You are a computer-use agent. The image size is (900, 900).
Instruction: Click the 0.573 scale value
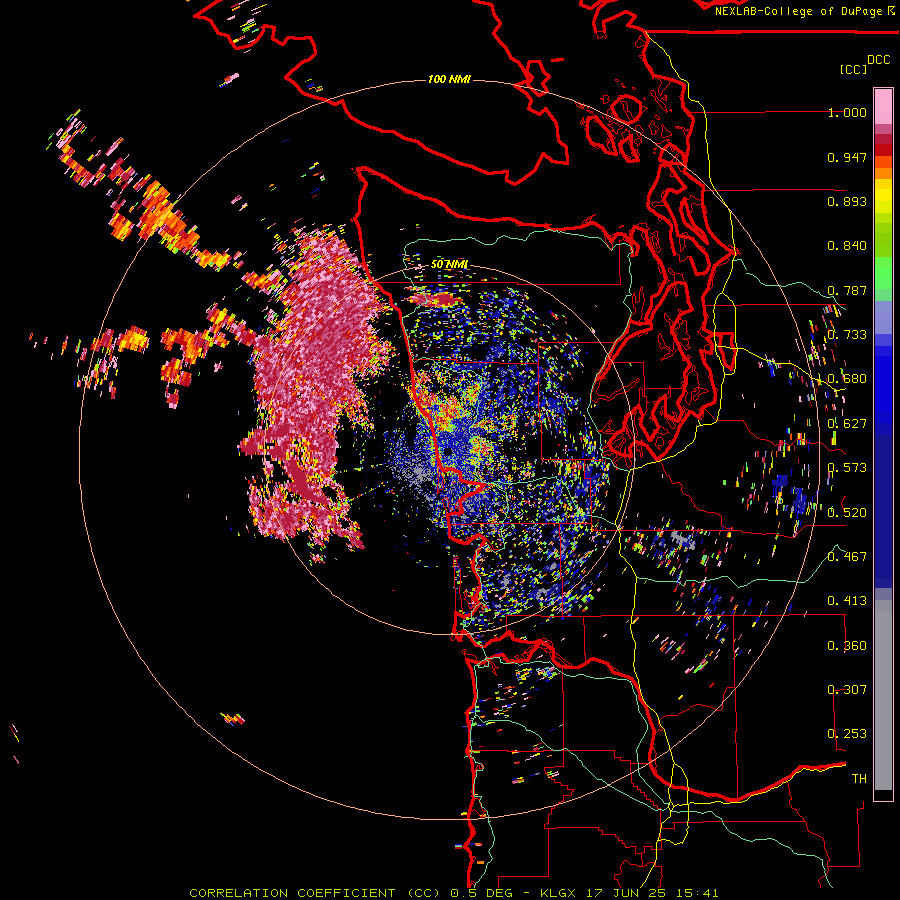pos(847,468)
